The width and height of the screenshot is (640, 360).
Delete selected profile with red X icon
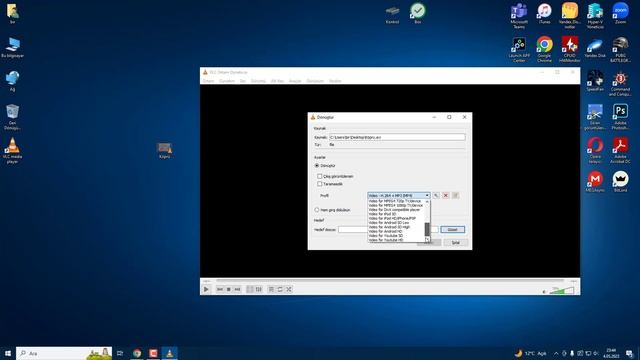pyautogui.click(x=446, y=196)
